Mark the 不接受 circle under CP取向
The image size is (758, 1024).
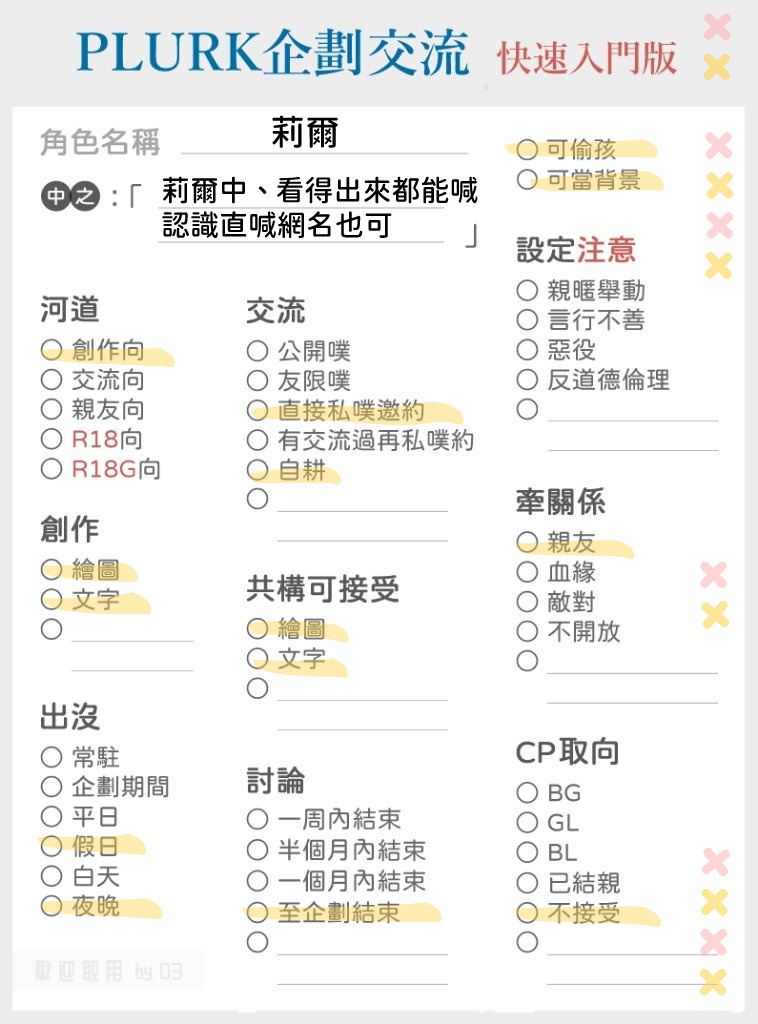coord(527,912)
